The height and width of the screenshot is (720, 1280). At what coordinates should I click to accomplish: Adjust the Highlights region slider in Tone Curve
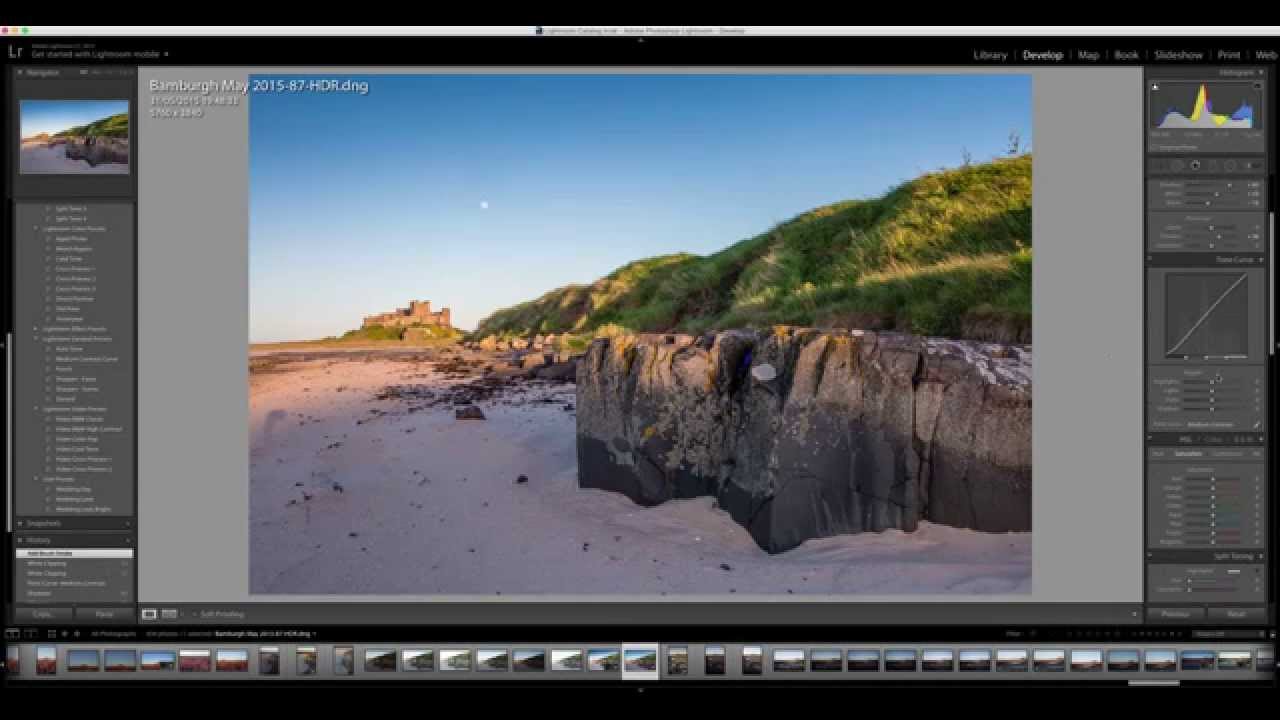1212,381
